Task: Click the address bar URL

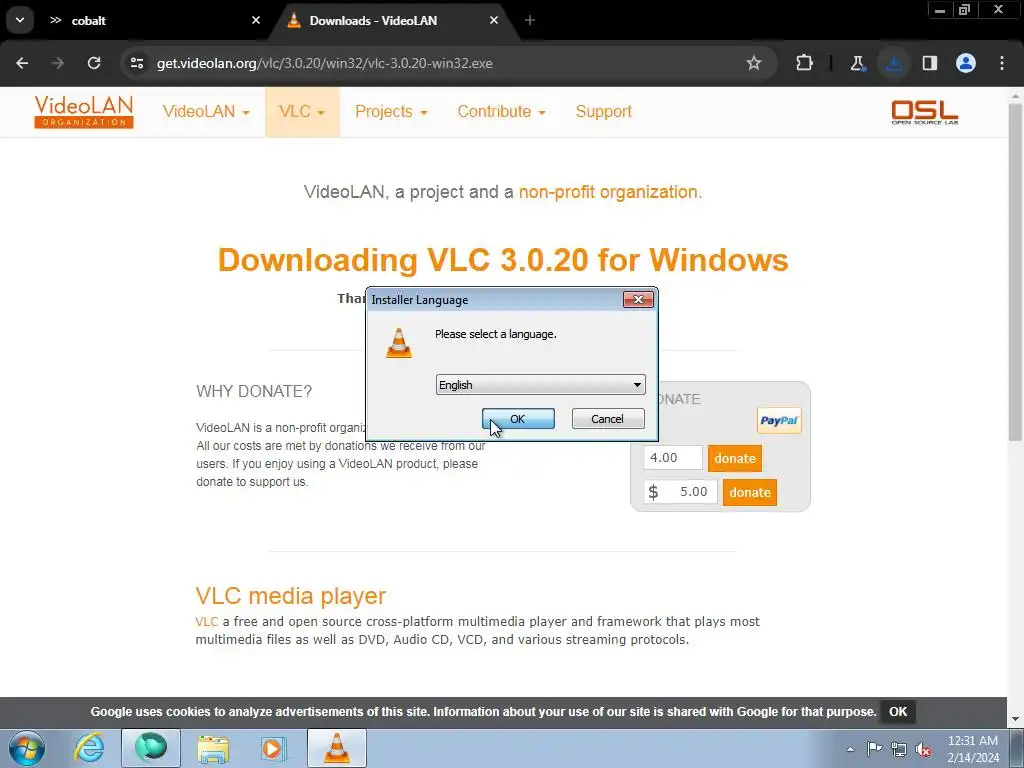Action: click(325, 63)
